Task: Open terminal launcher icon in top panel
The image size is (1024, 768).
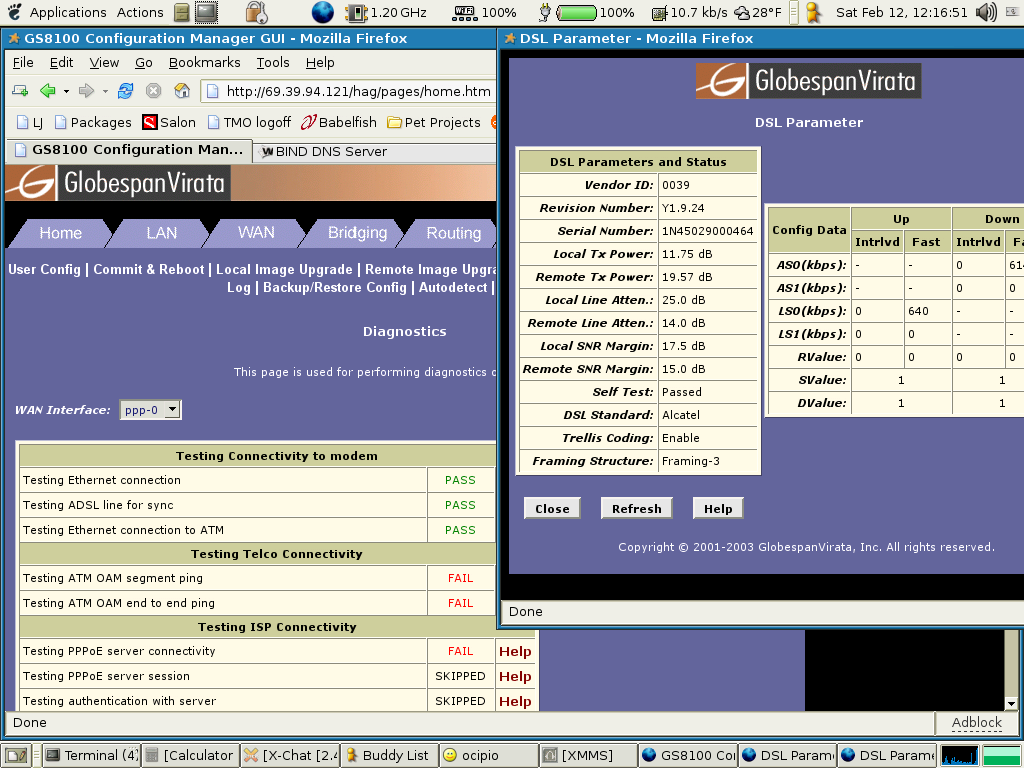Action: (206, 13)
